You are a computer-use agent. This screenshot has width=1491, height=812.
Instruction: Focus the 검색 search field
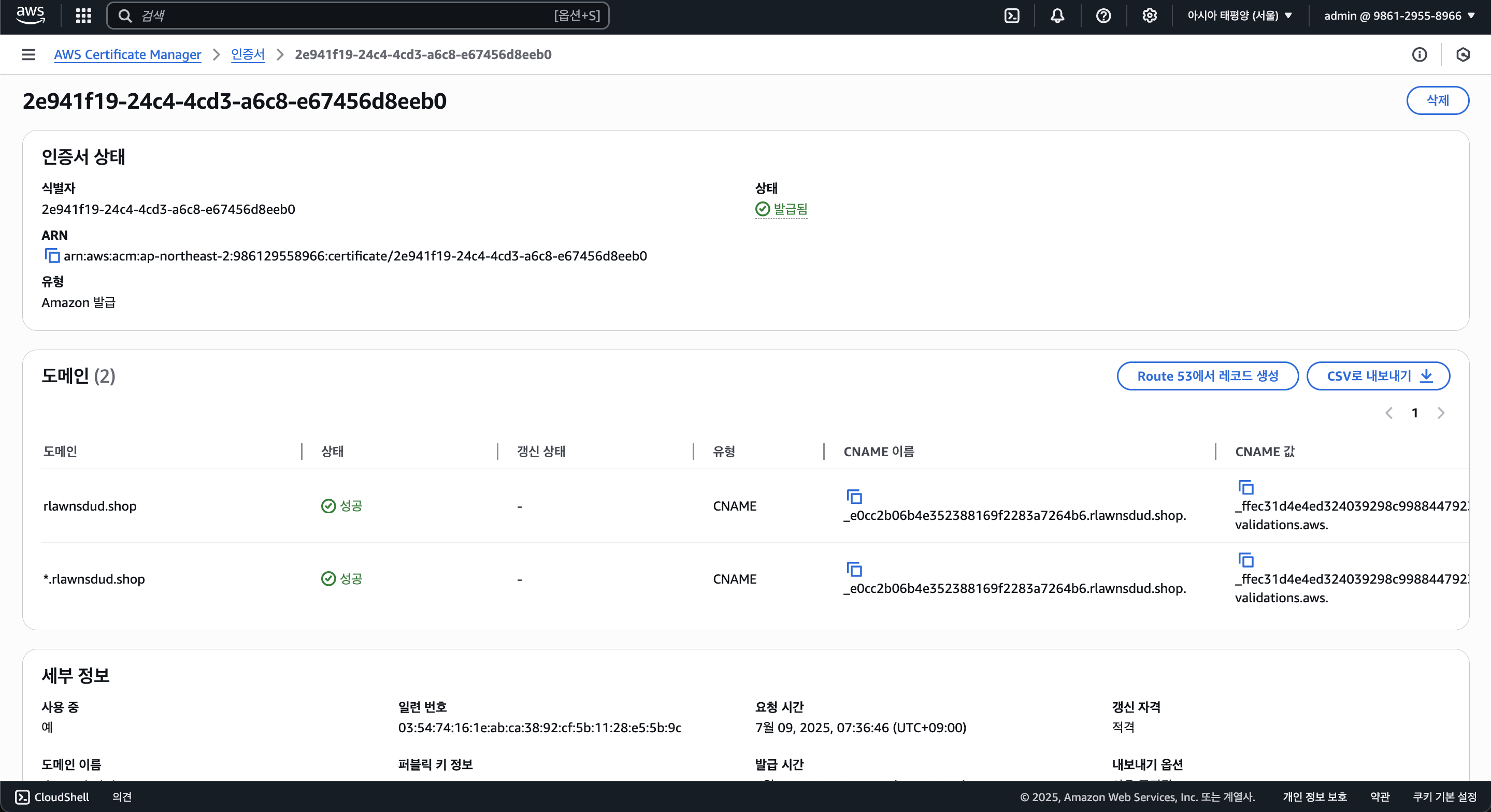point(347,16)
